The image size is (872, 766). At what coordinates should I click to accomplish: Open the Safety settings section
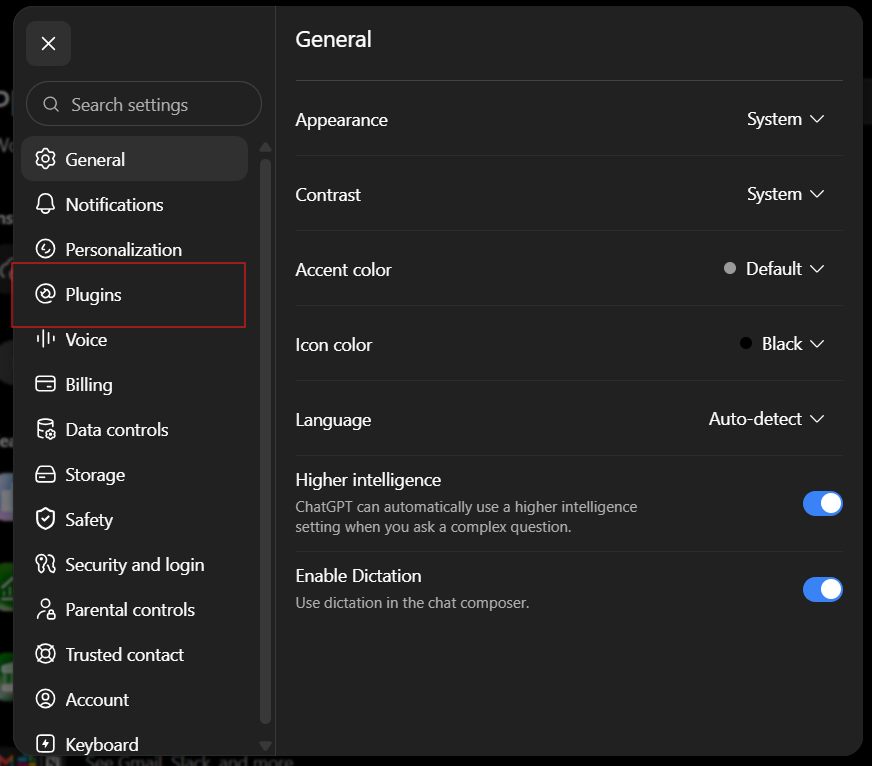(135, 520)
